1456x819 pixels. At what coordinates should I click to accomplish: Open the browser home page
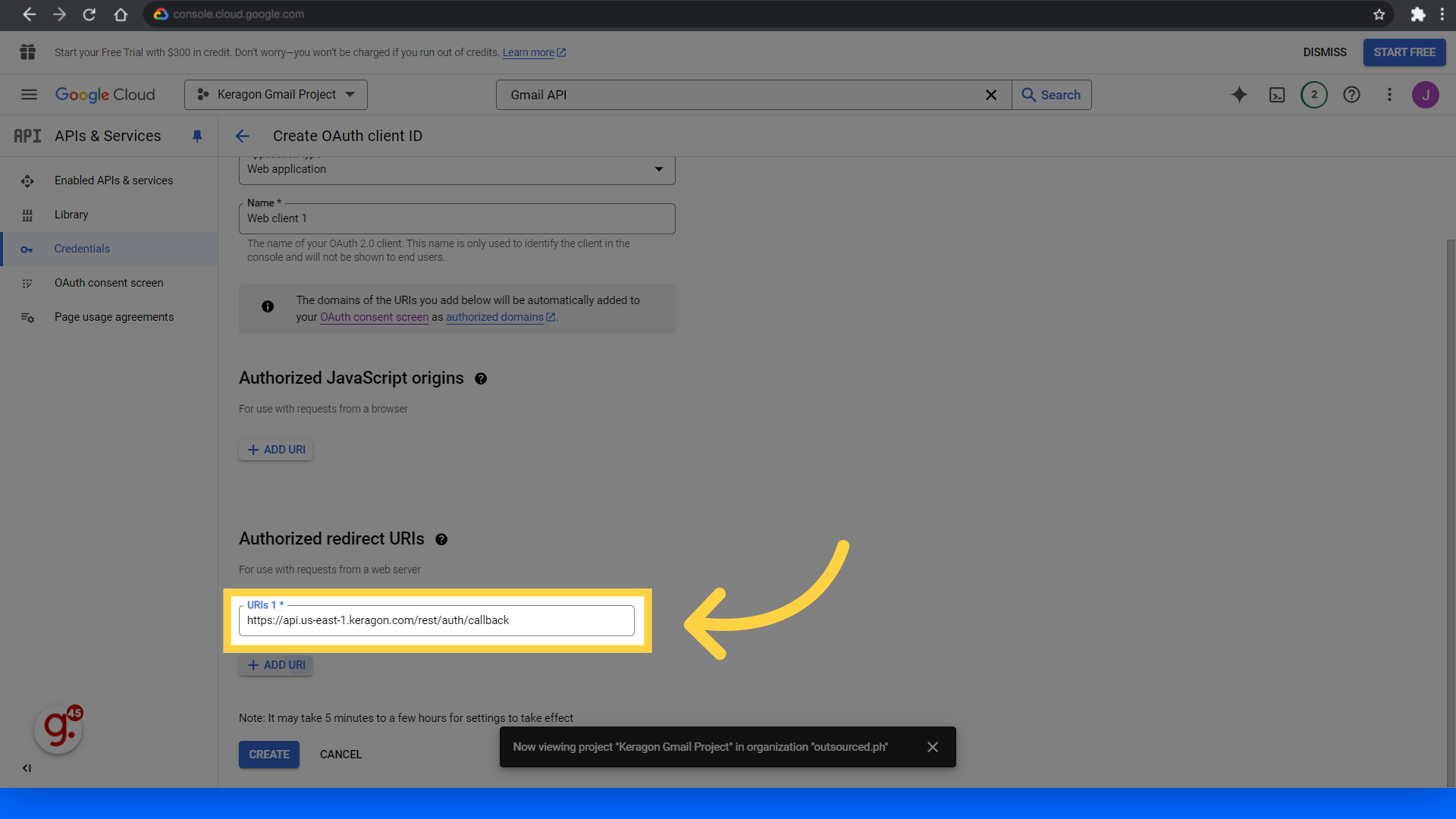point(121,14)
